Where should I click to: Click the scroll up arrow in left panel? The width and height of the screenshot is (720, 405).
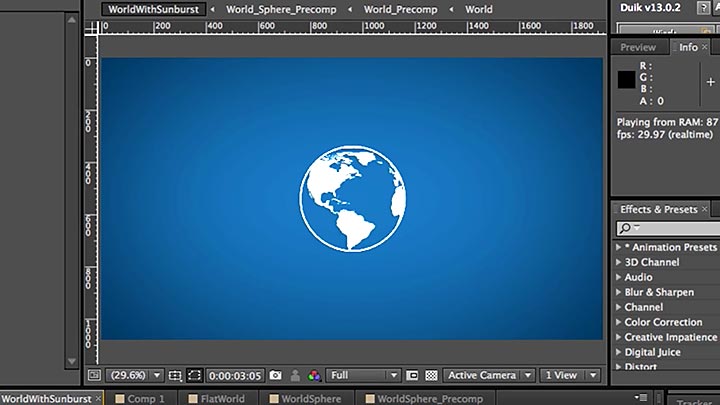click(72, 20)
